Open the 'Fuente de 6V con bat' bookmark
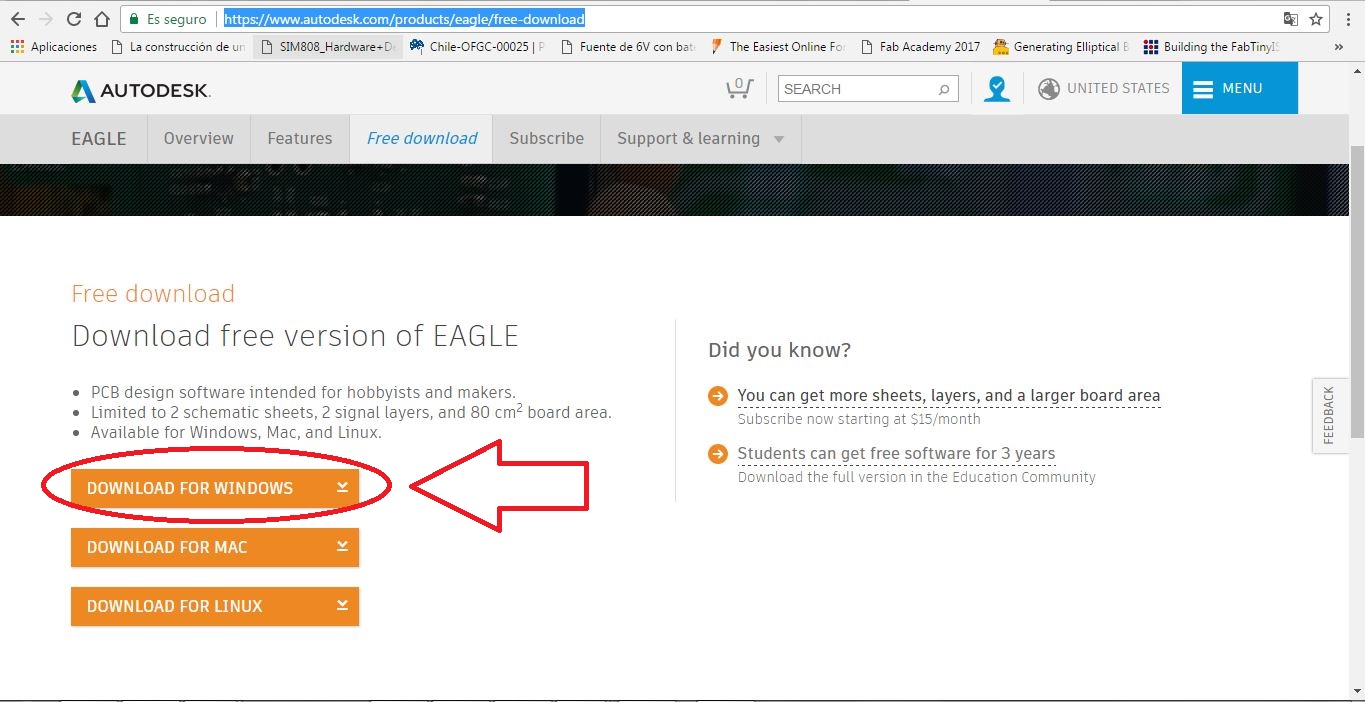This screenshot has height=702, width=1365. (628, 47)
